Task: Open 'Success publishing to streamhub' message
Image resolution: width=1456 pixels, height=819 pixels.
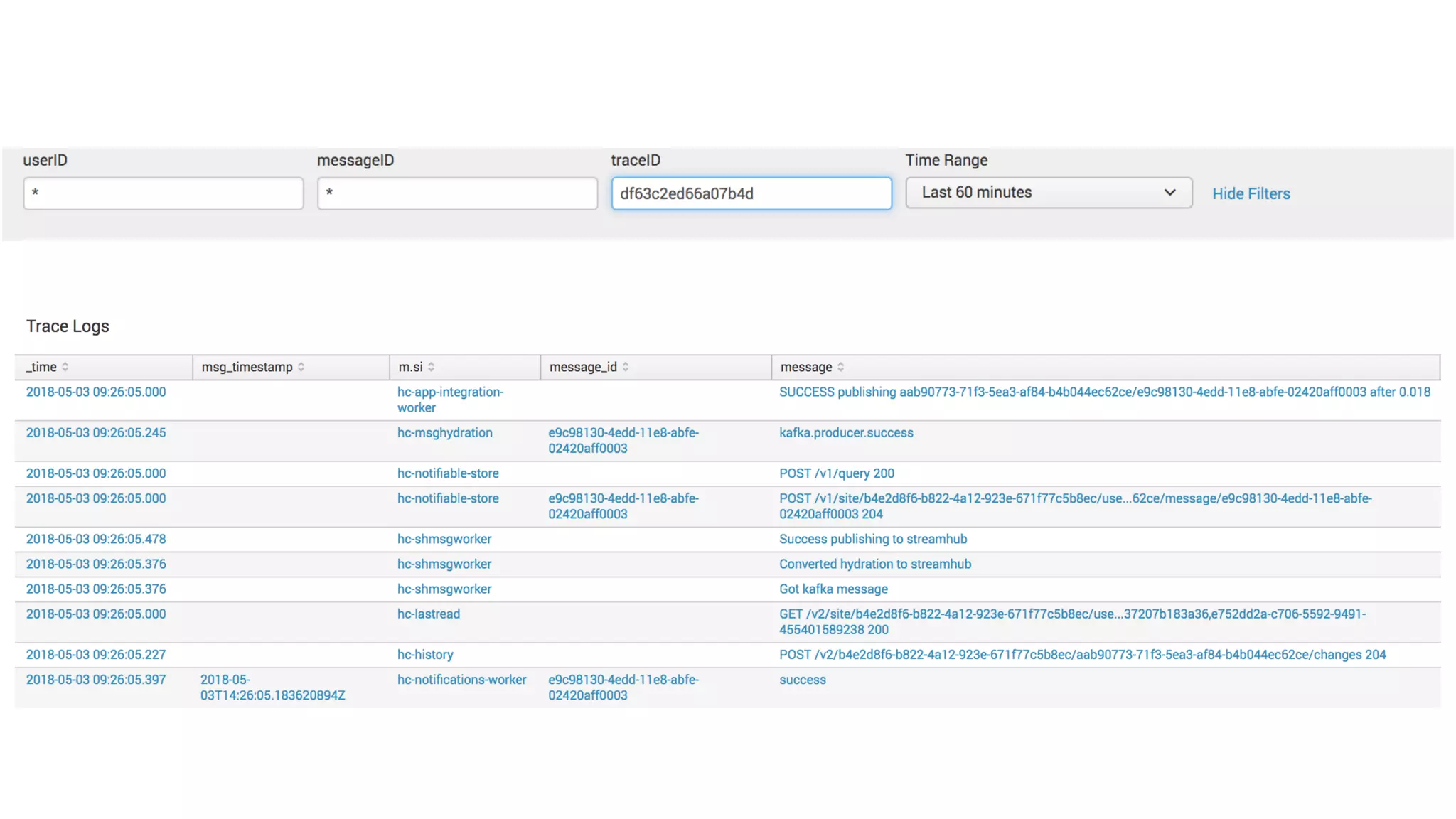Action: pyautogui.click(x=872, y=539)
